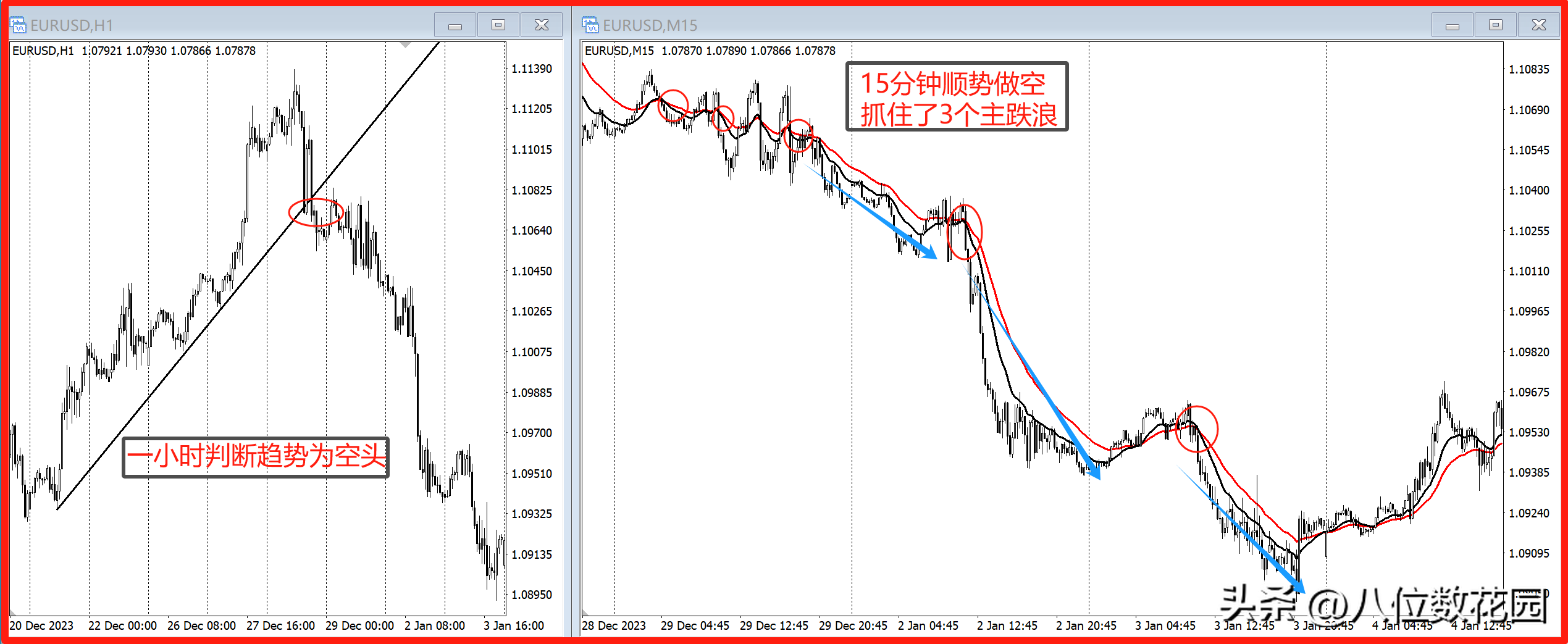Viewport: 1568px width, 644px height.
Task: Click the "29 Dec 00:00" label on H1 time axis
Action: click(x=359, y=625)
